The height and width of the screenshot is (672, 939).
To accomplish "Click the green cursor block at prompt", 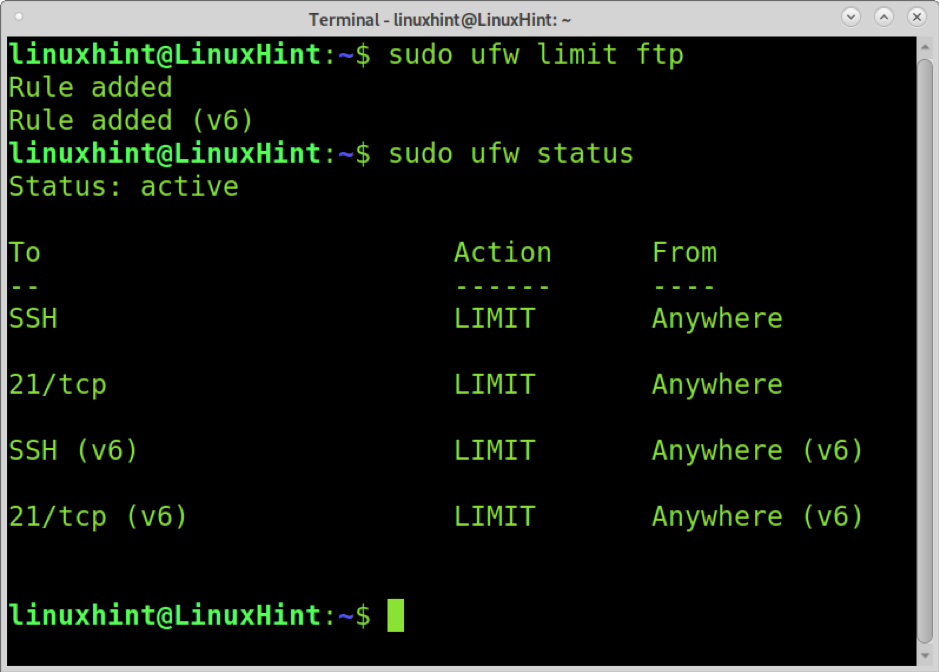I will [x=395, y=615].
